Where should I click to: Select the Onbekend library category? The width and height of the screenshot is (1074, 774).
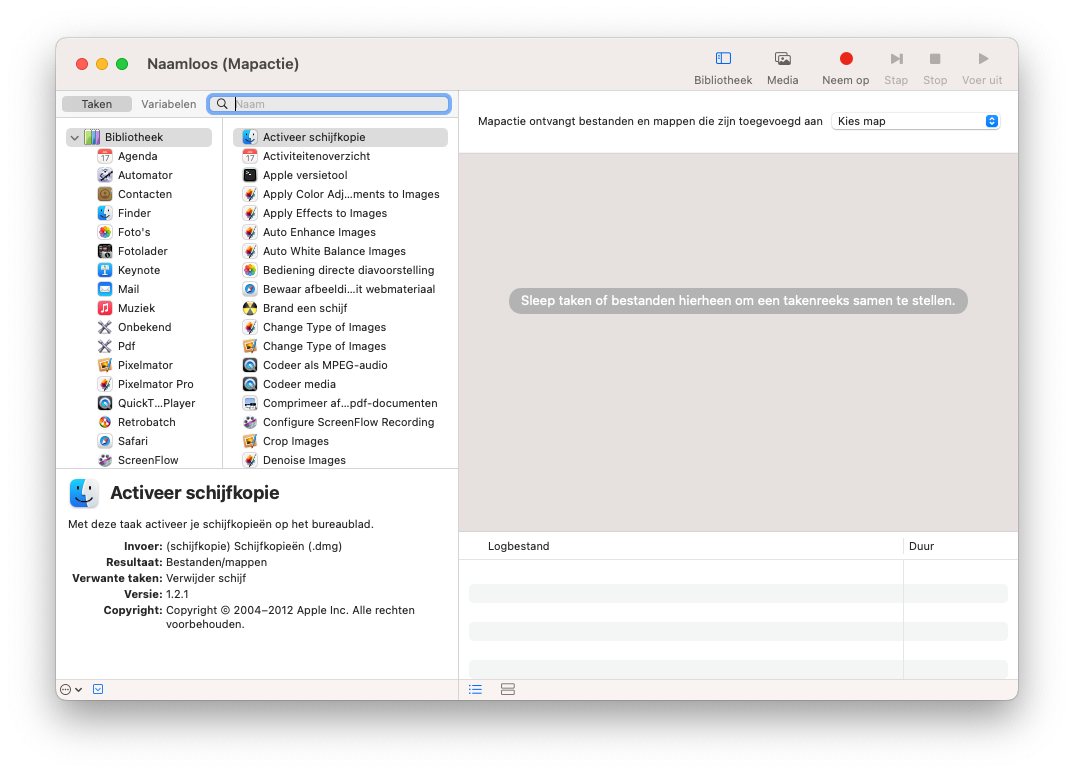pos(145,327)
